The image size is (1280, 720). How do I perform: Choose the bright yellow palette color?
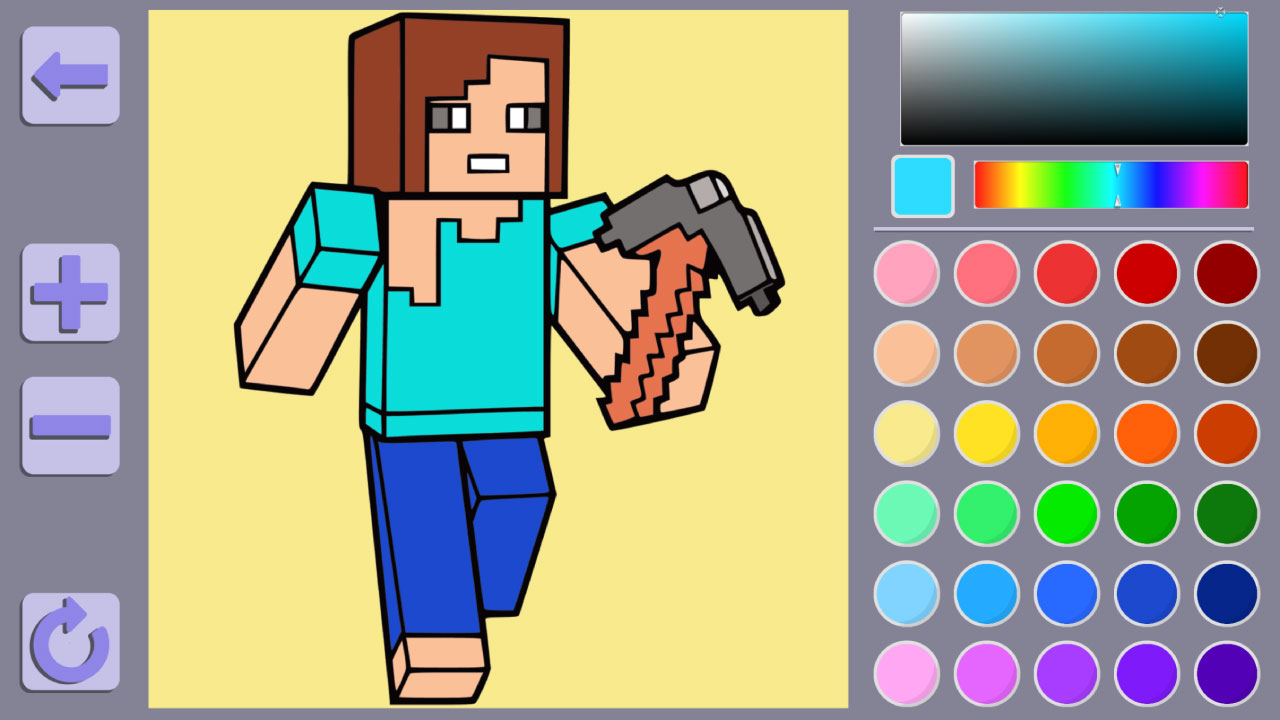[x=986, y=433]
